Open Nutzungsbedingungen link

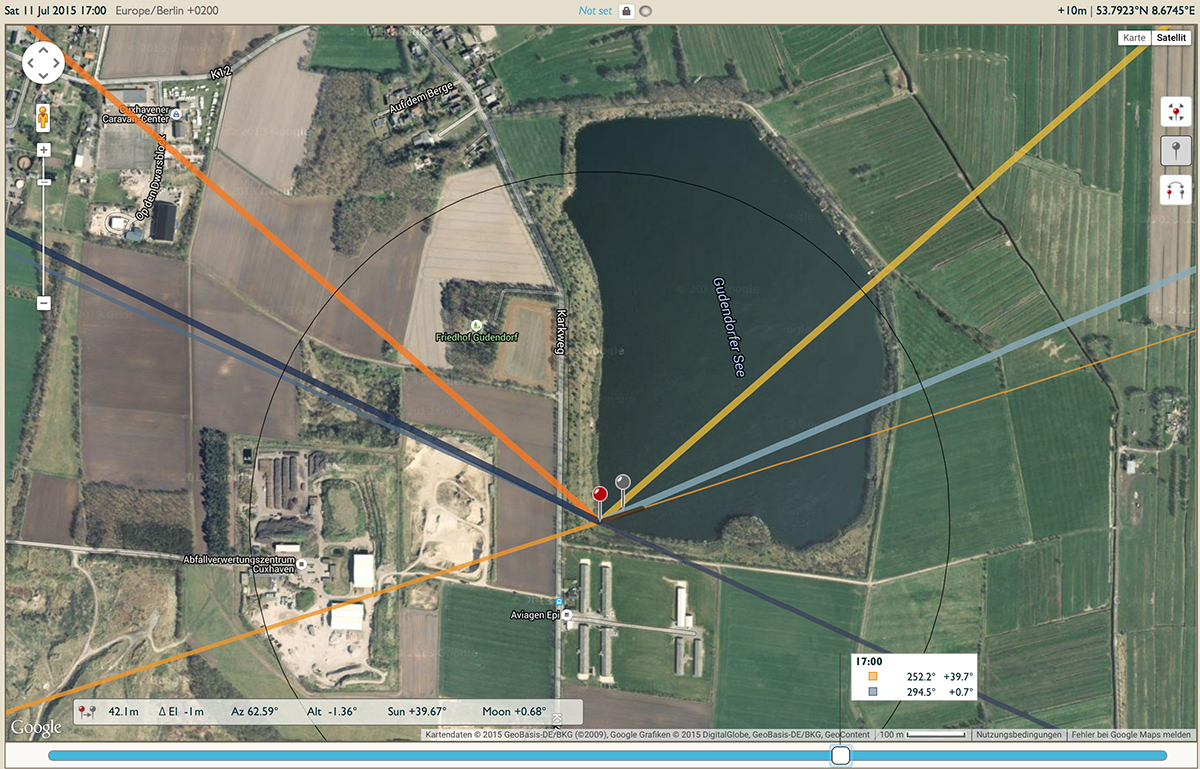(x=1017, y=735)
